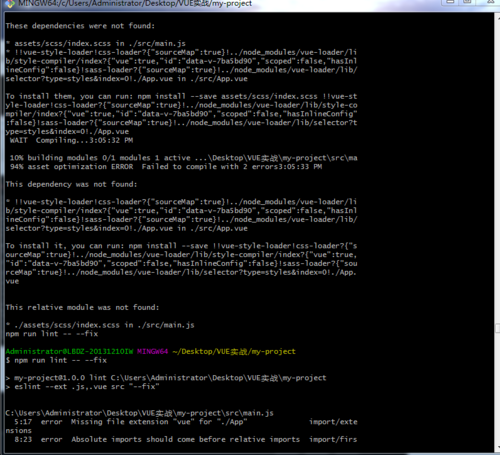Minimize the MINGW64 terminal window
500x455 pixels.
point(450,2)
